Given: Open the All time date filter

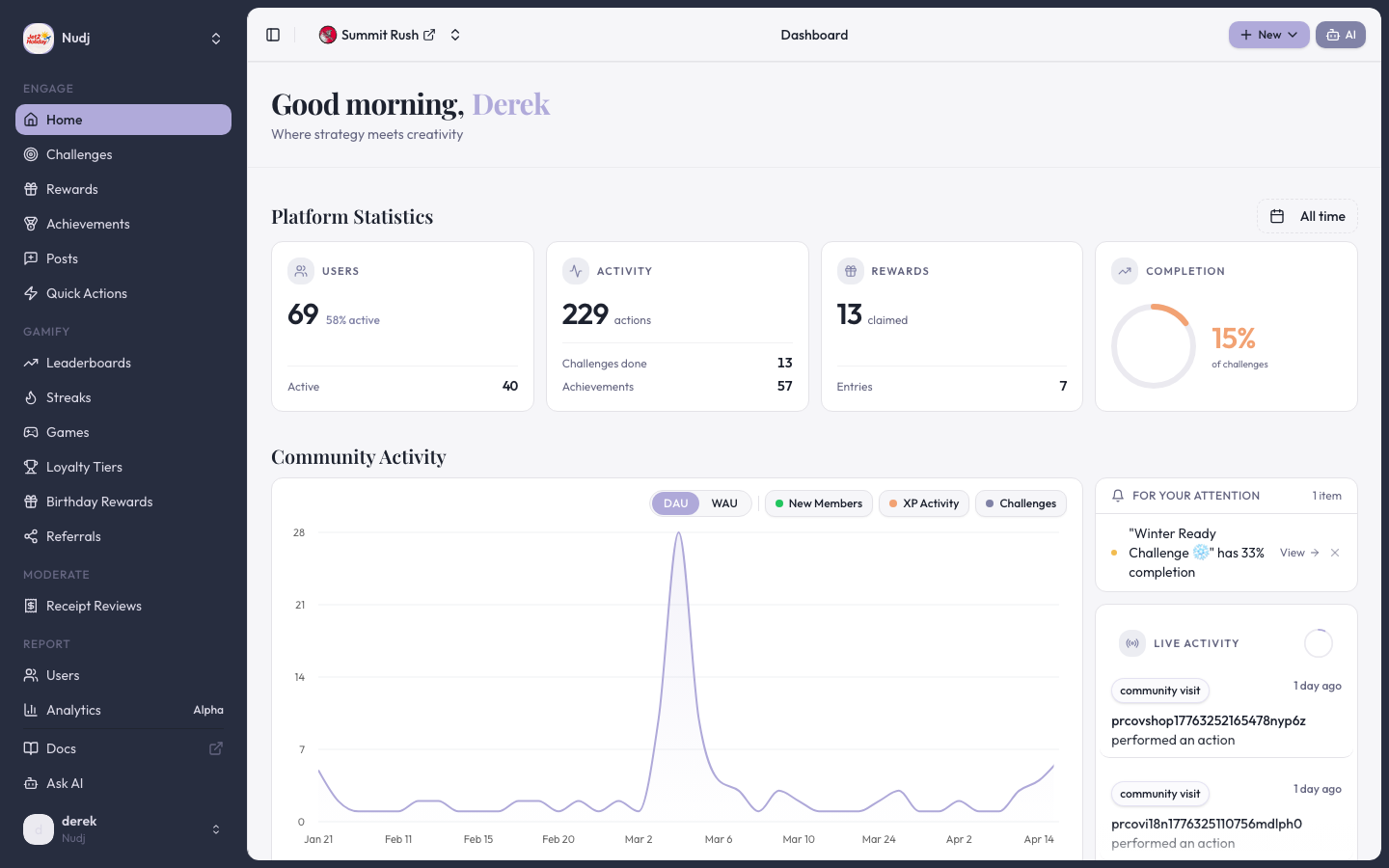Looking at the screenshot, I should tap(1307, 216).
